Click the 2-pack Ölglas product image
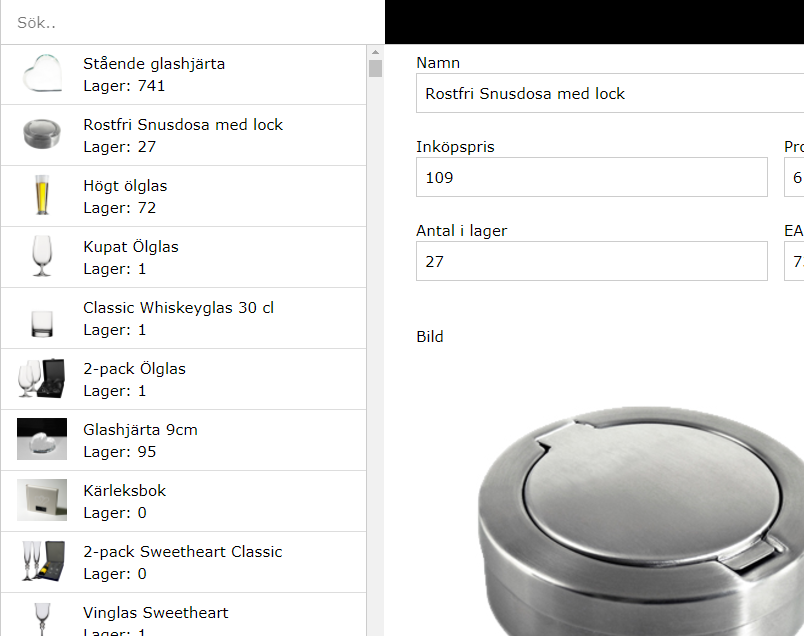 (42, 379)
